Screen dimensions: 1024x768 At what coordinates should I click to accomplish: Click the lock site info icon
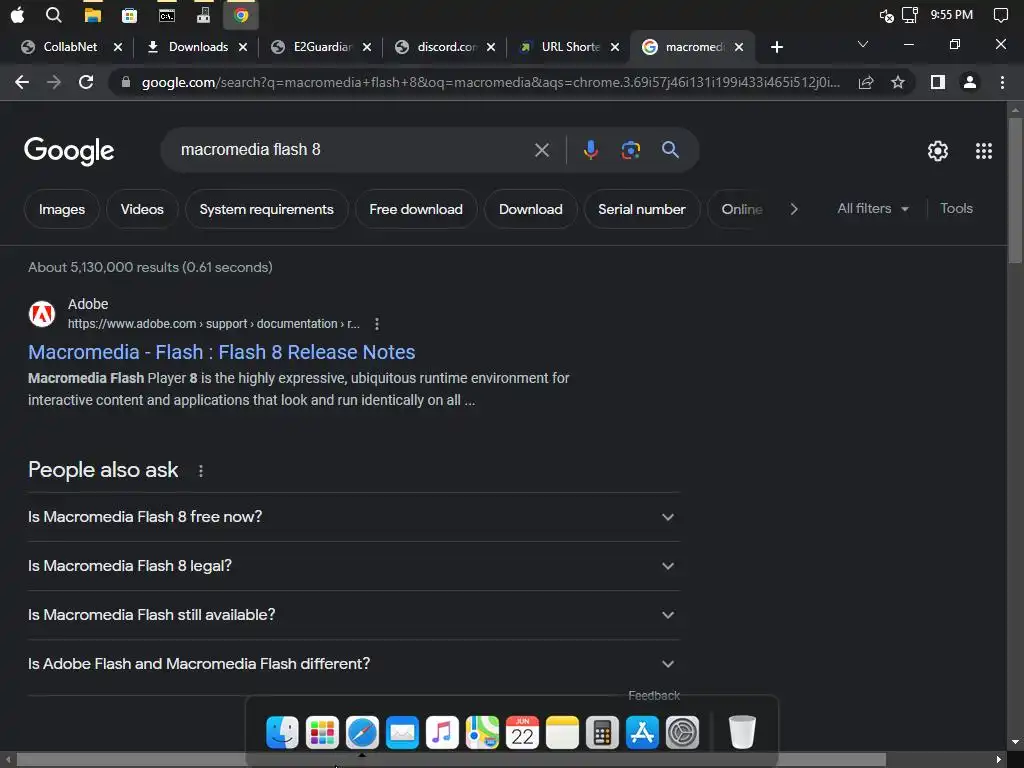[126, 82]
